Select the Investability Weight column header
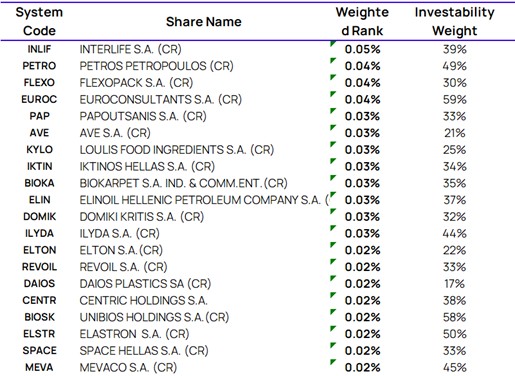The width and height of the screenshot is (515, 376). tap(455, 21)
